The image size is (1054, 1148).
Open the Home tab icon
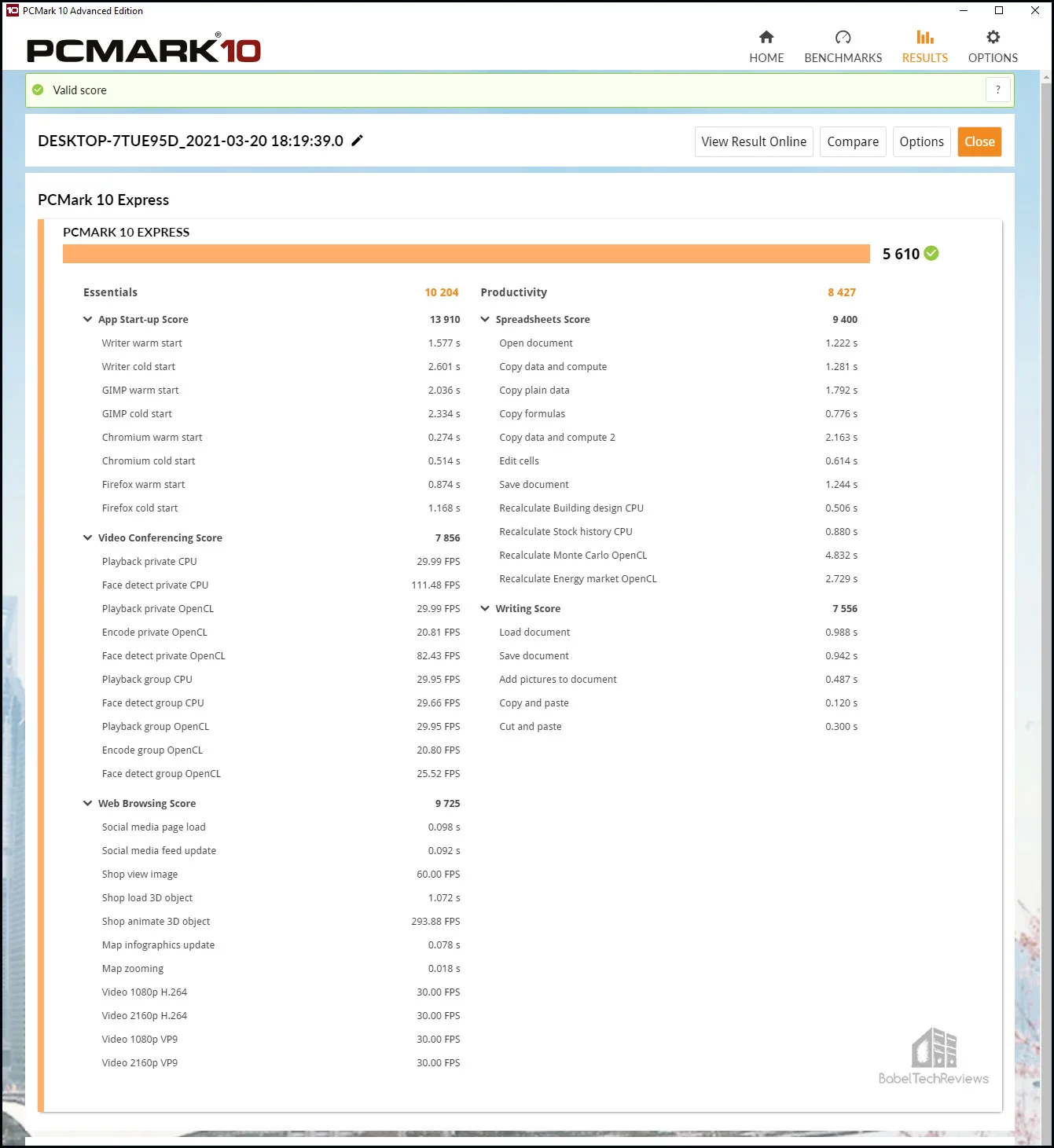point(766,37)
